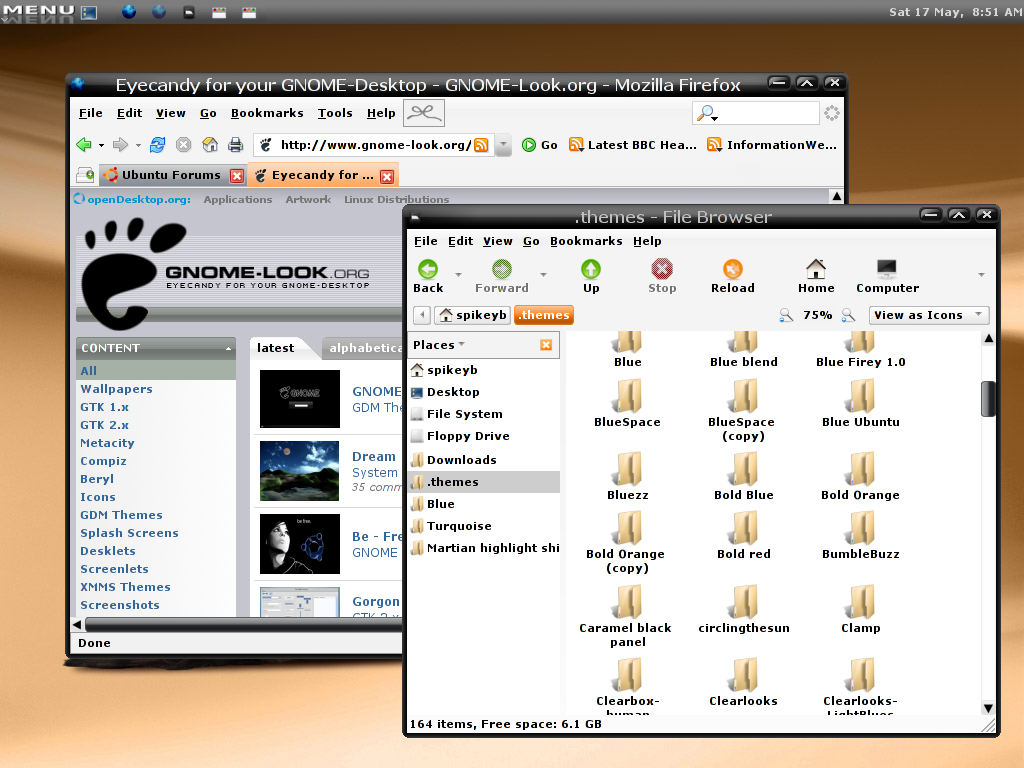Open File Browser Go menu
The height and width of the screenshot is (768, 1024).
(x=531, y=241)
